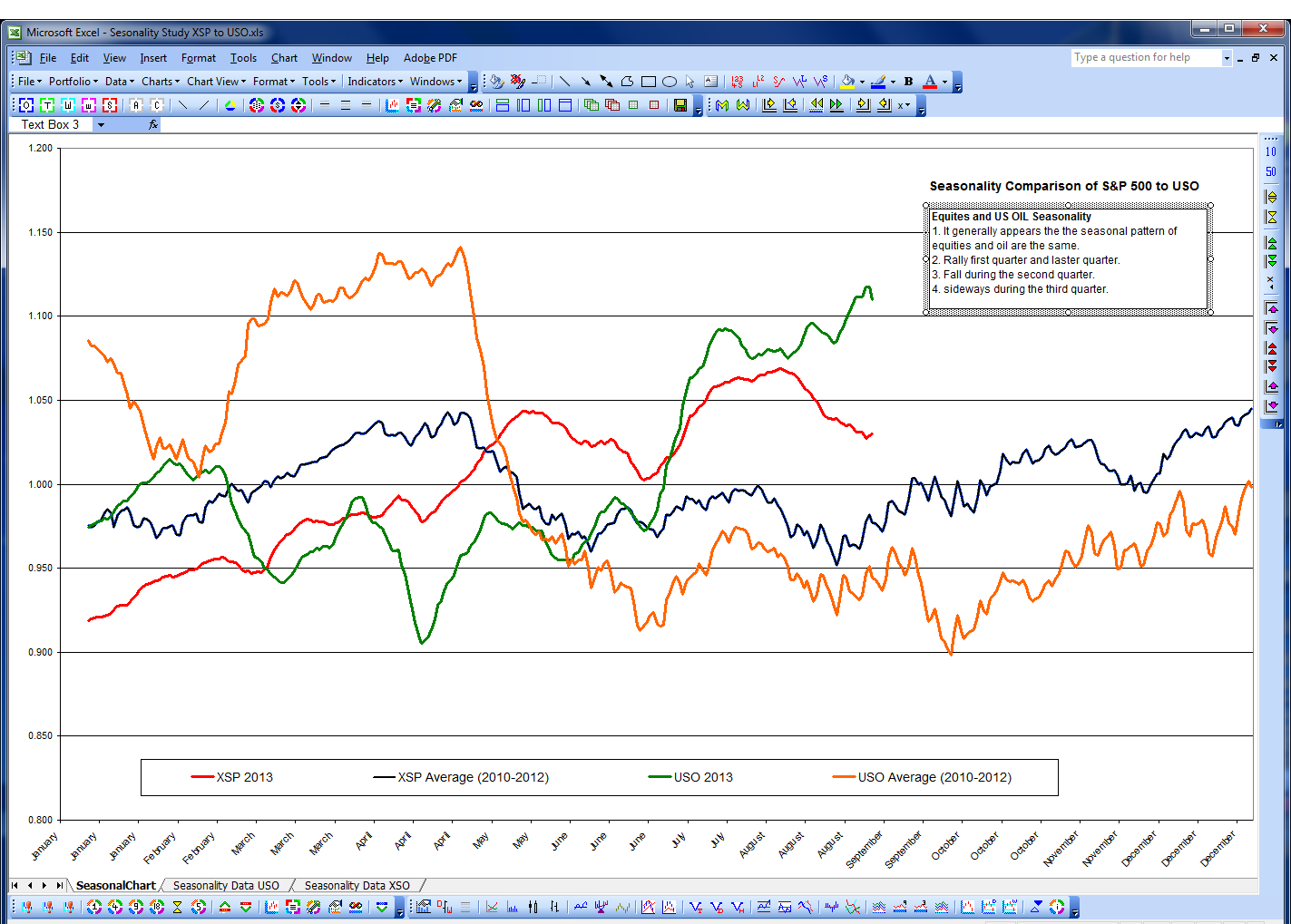Click the green T square icon

46,105
